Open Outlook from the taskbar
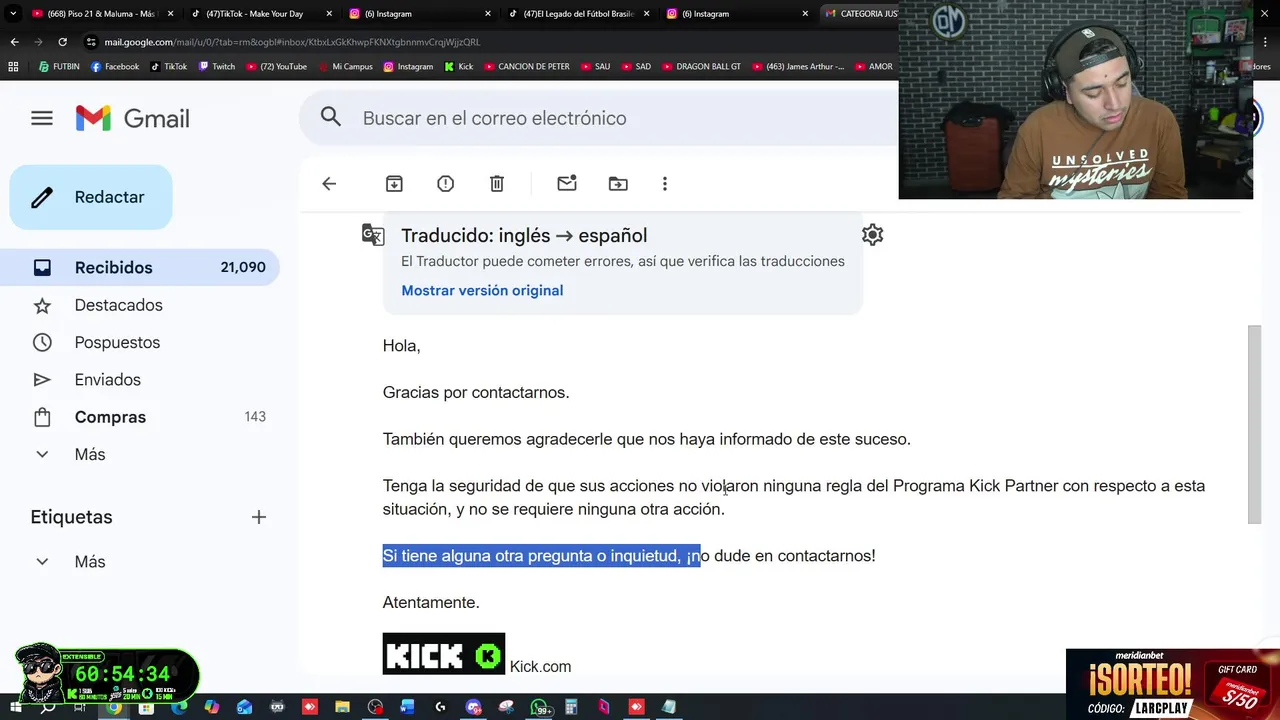 click(x=245, y=707)
